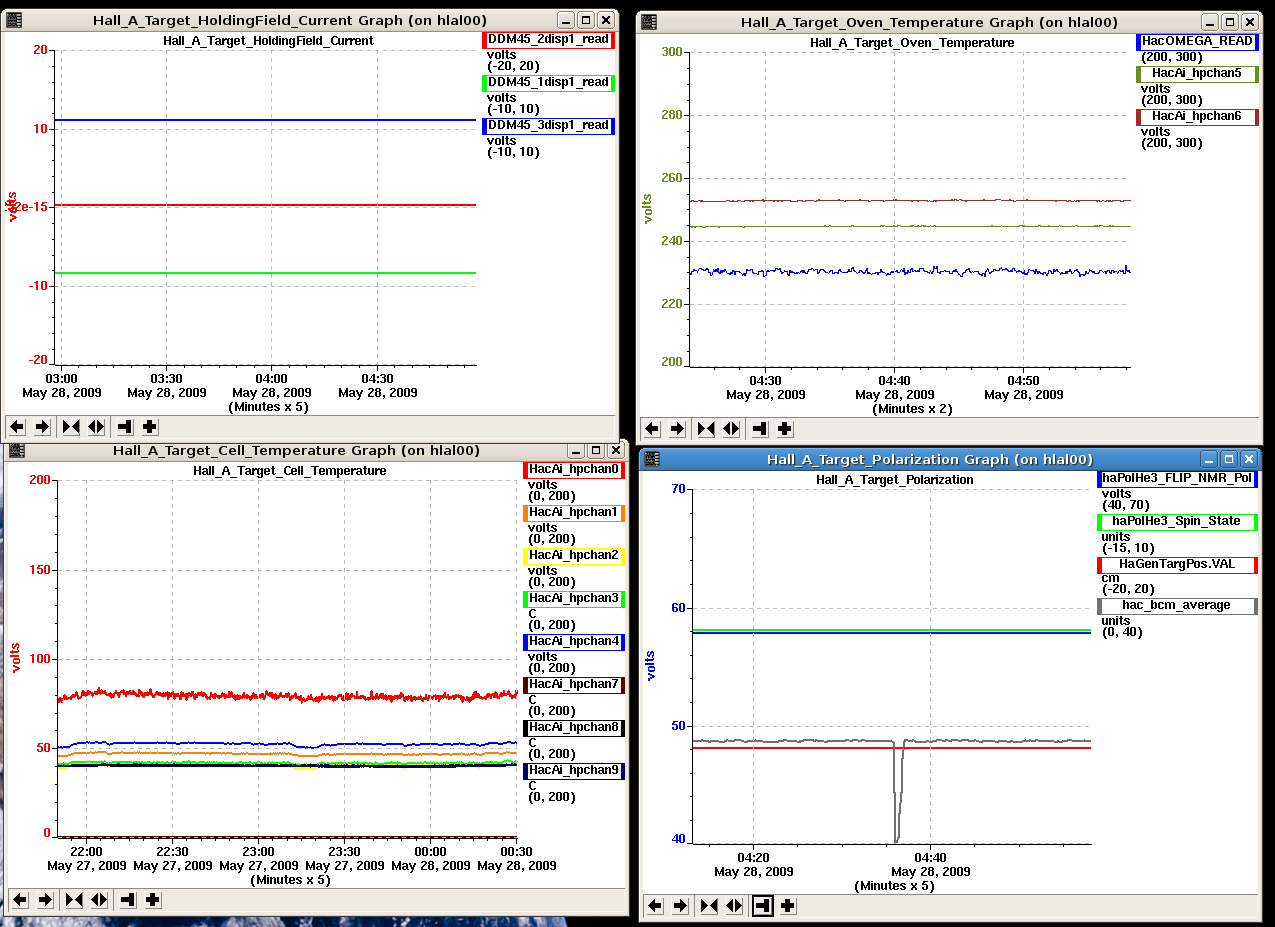Viewport: 1275px width, 927px height.
Task: Select HacAi_hpchan8 legend entry
Action: [574, 728]
